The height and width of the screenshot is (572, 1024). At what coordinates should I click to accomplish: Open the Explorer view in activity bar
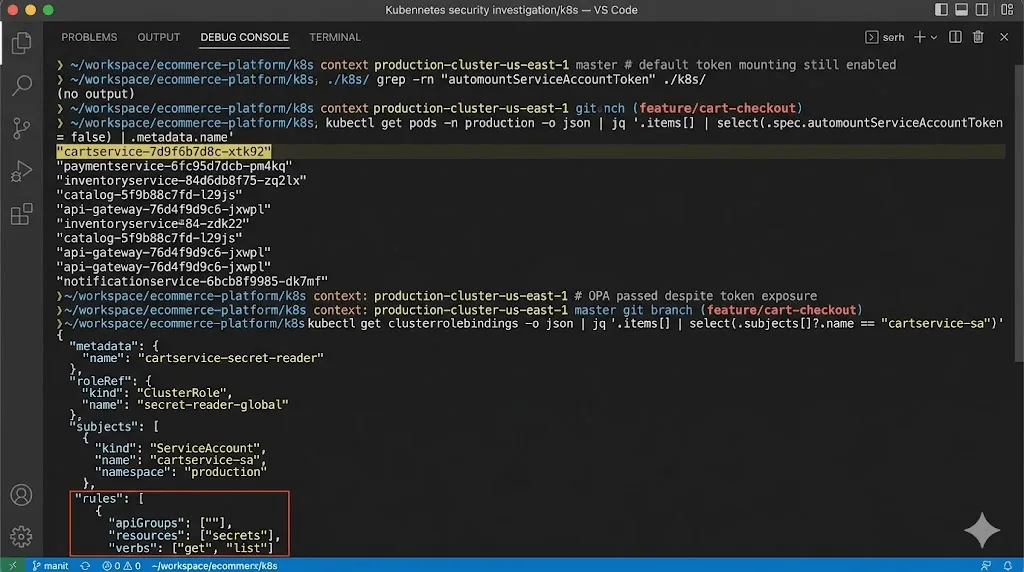click(x=21, y=43)
